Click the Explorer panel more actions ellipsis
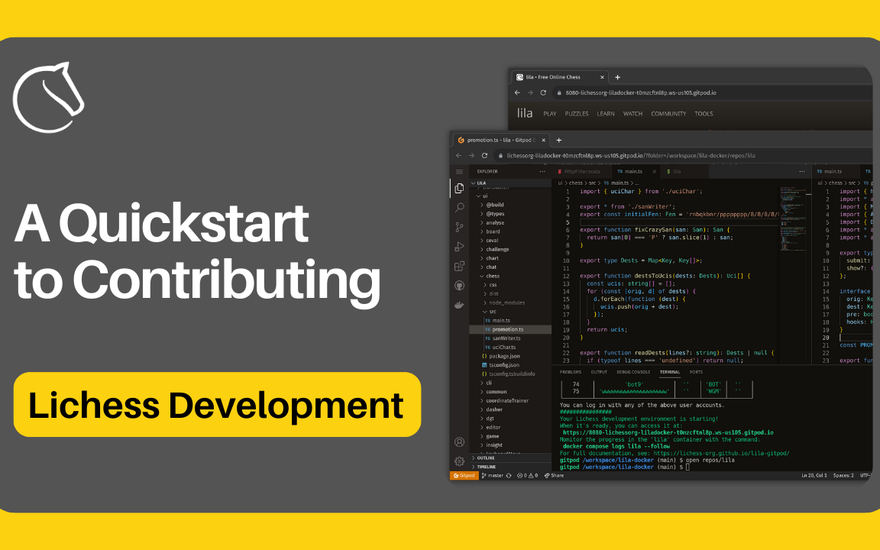Image resolution: width=880 pixels, height=550 pixels. coord(542,172)
